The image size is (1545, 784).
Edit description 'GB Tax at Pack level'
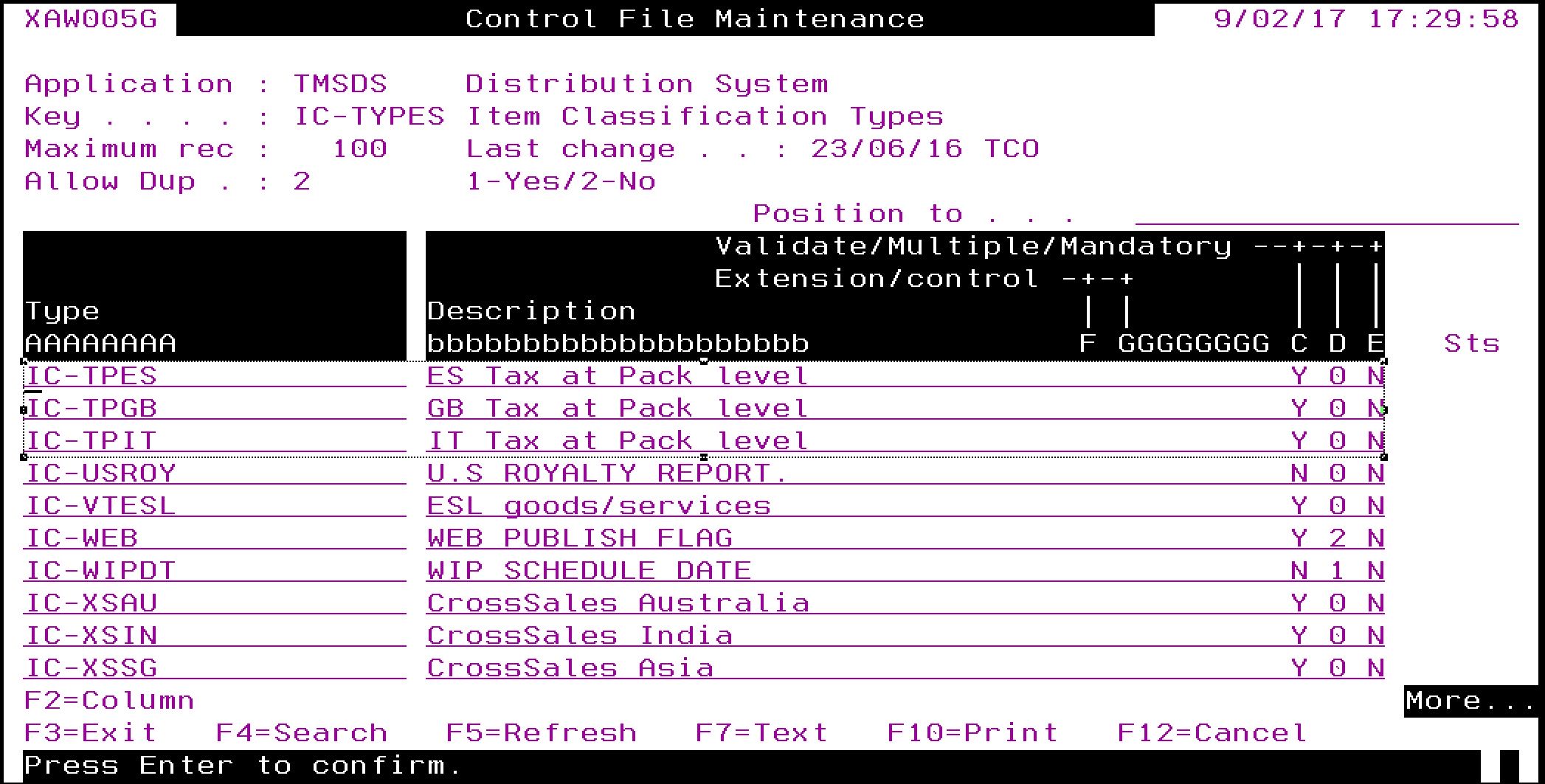point(618,408)
